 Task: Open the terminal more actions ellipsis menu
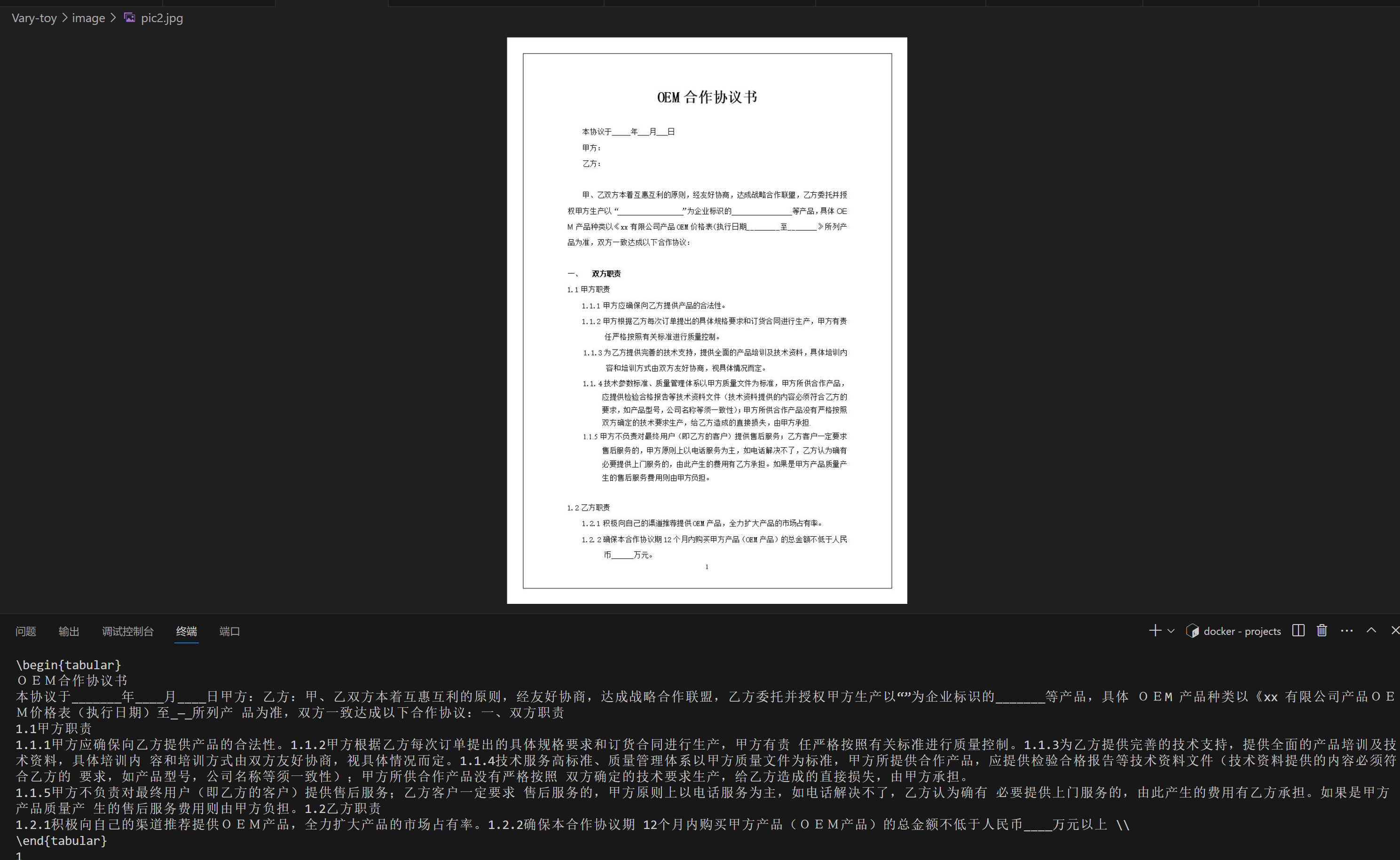(1346, 631)
